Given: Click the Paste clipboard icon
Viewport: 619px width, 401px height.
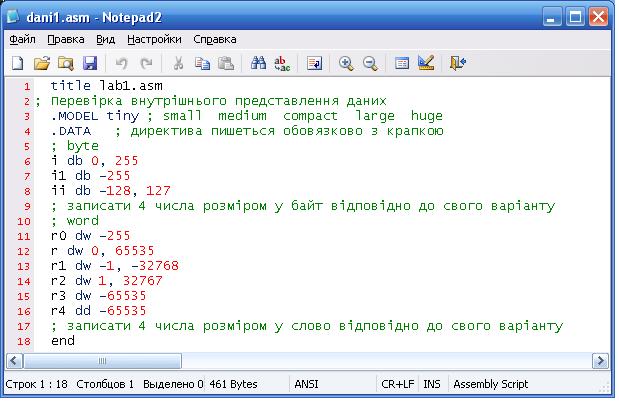Looking at the screenshot, I should pos(226,63).
